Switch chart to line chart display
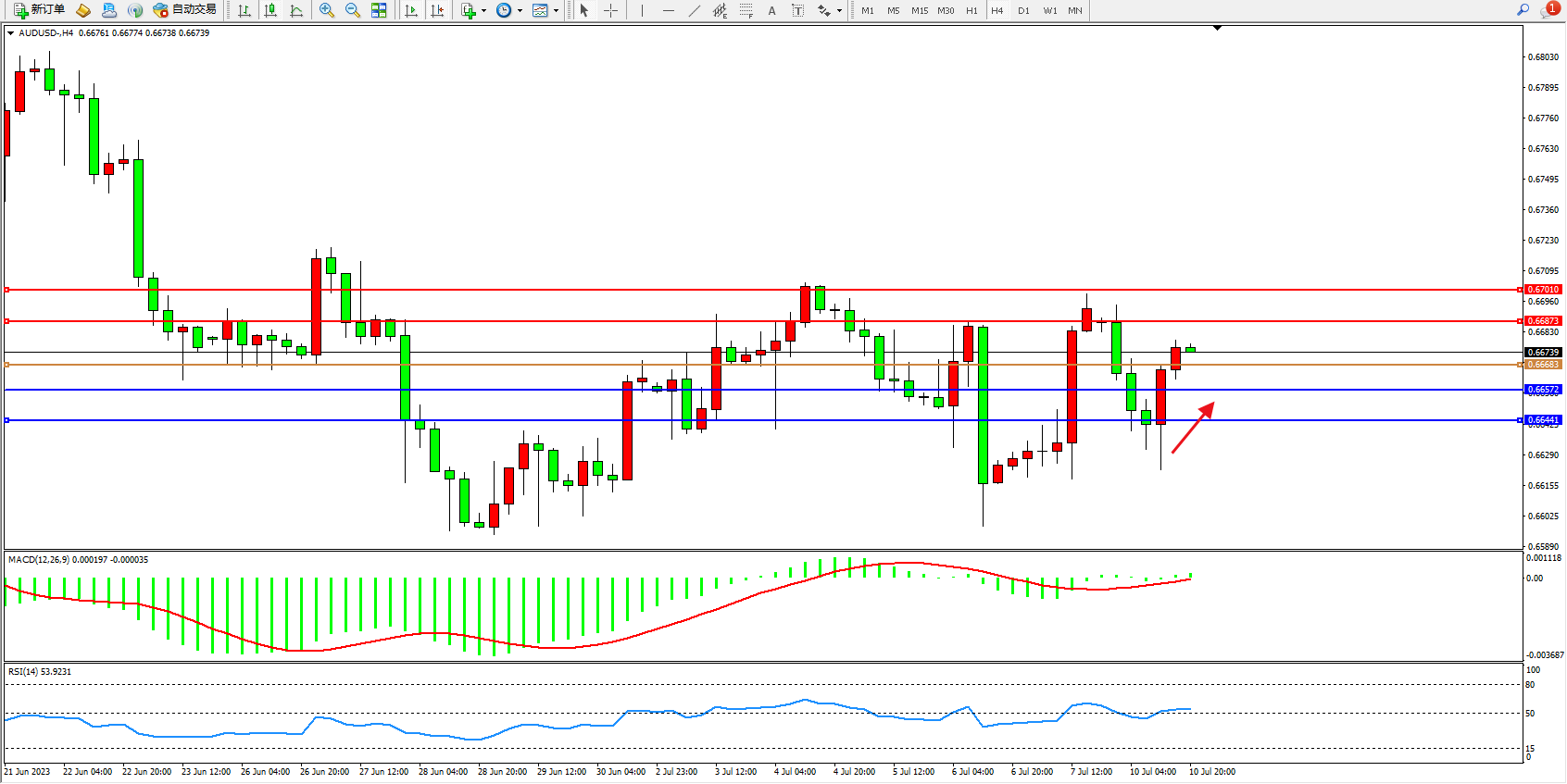The height and width of the screenshot is (784, 1567). click(x=296, y=10)
